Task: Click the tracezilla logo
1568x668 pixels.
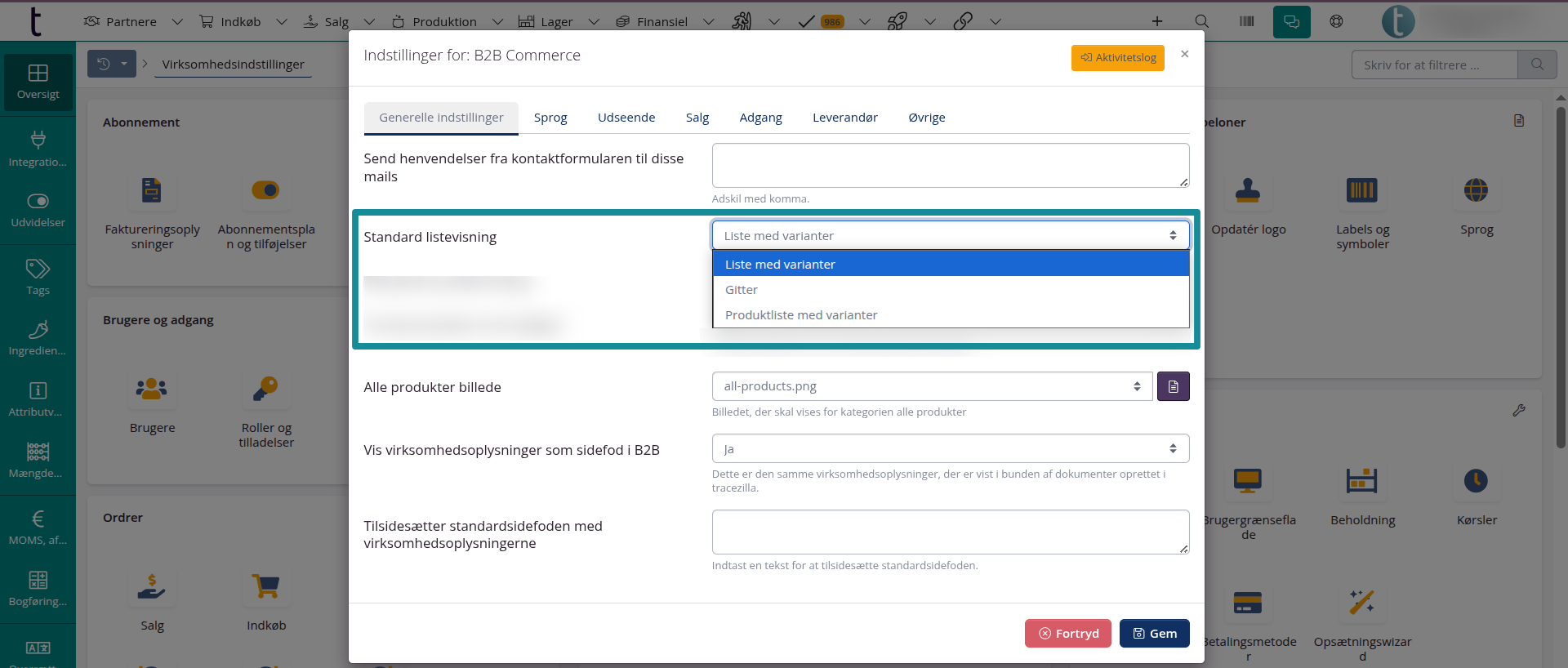Action: 35,22
